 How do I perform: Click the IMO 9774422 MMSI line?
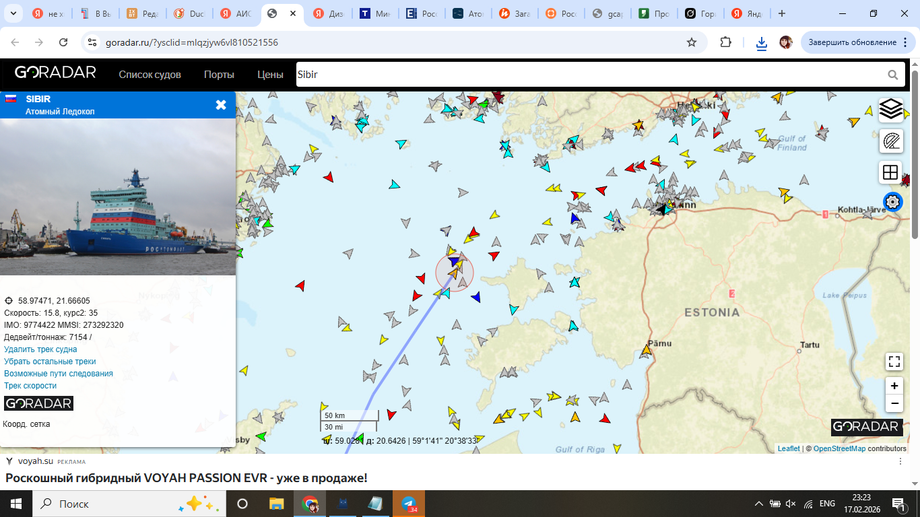pos(63,325)
